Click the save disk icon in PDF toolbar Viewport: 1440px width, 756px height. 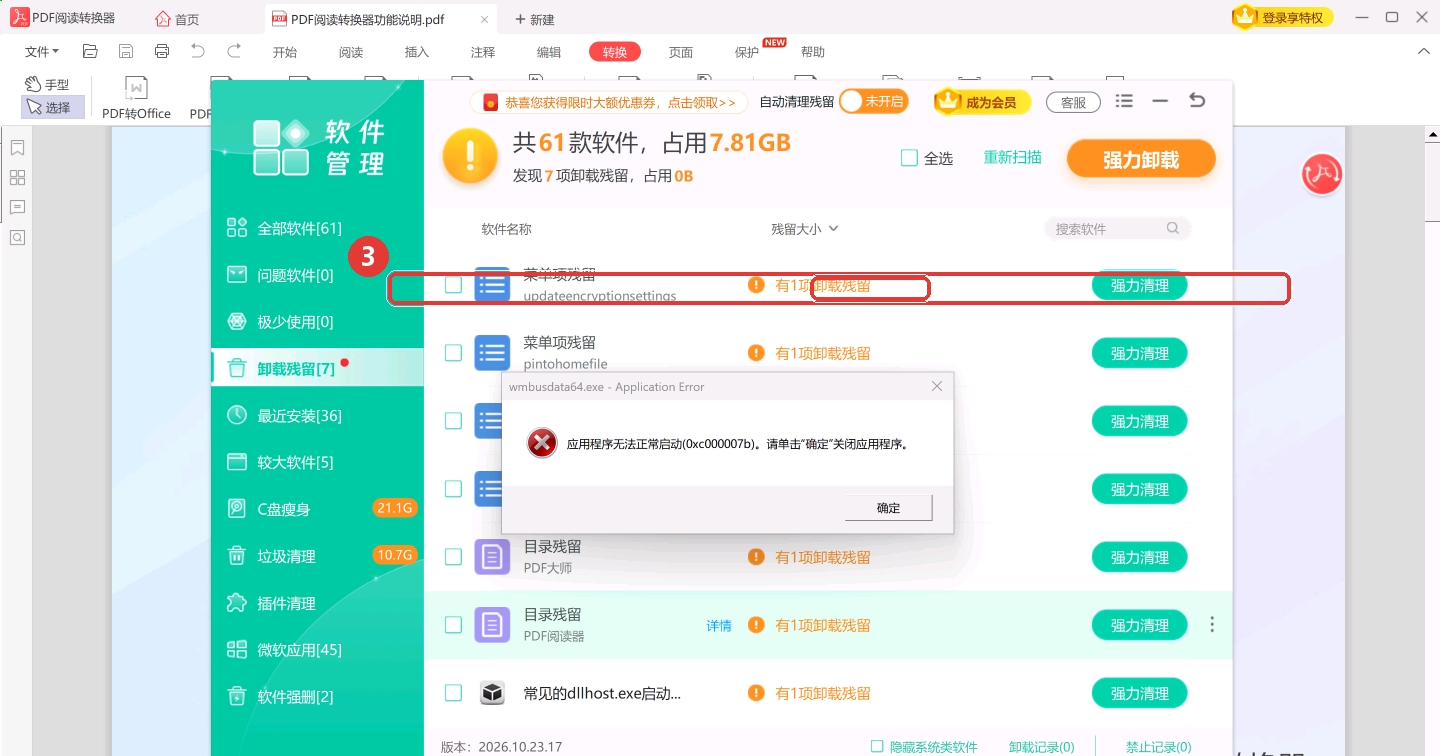pyautogui.click(x=126, y=51)
